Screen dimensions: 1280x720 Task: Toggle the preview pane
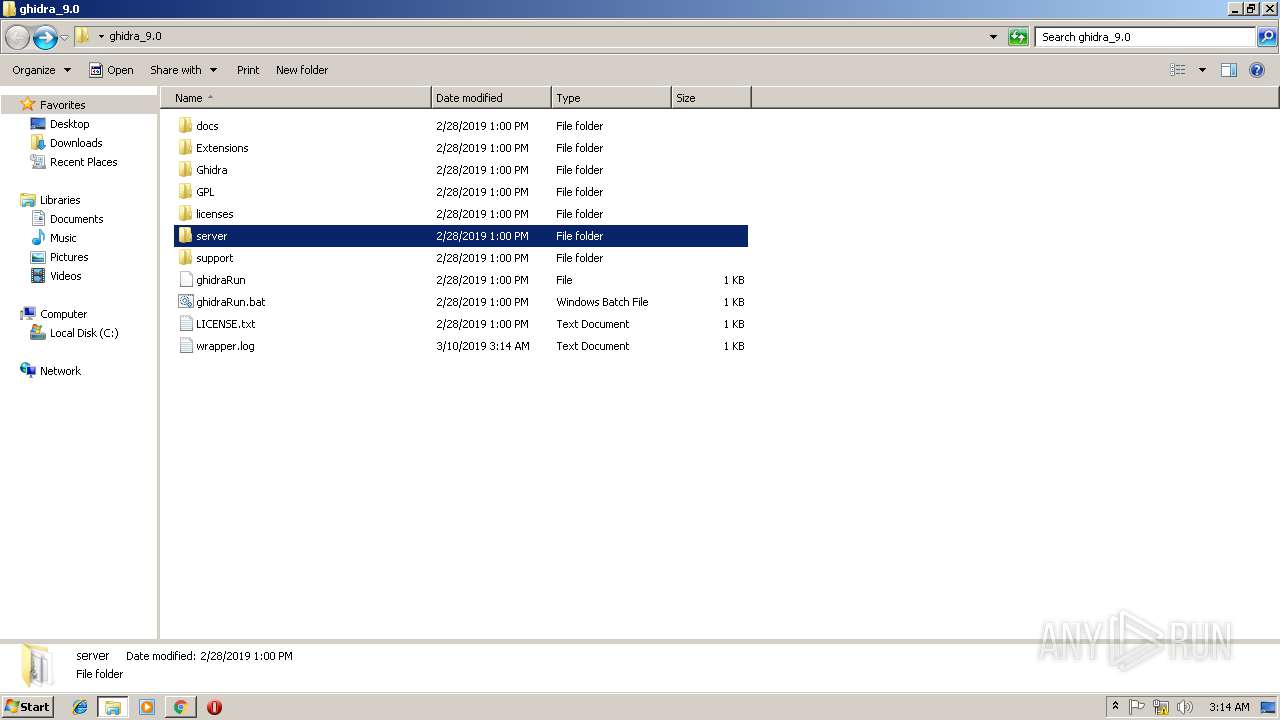click(1229, 70)
